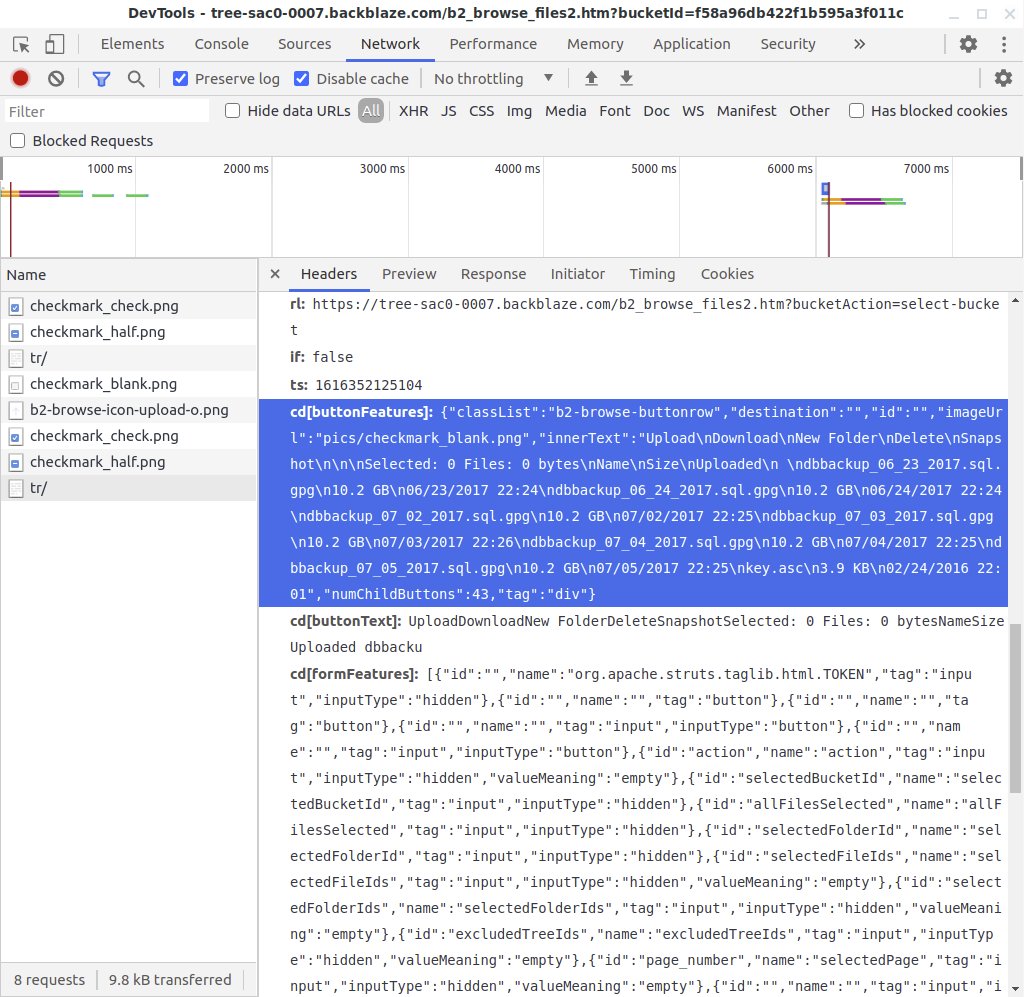This screenshot has height=997, width=1024.
Task: Filter requests by WS
Action: click(693, 111)
